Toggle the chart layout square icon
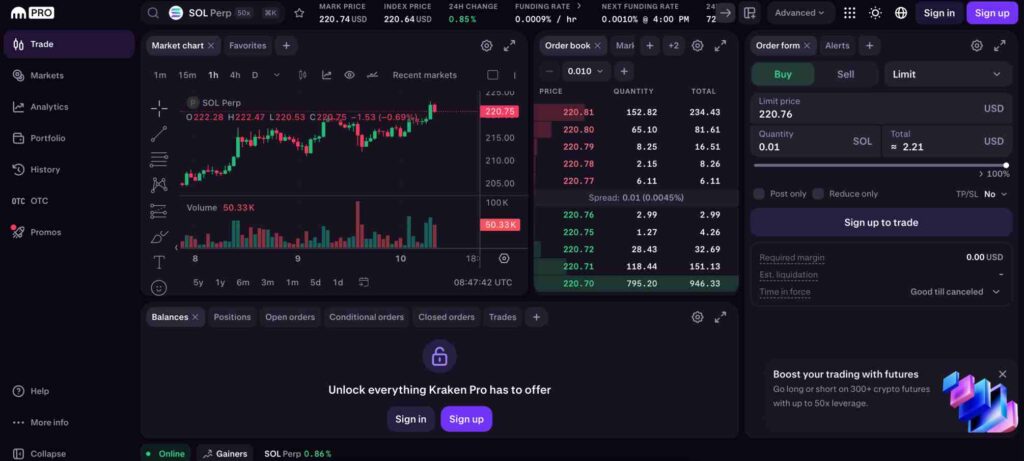Image resolution: width=1024 pixels, height=461 pixels. point(492,75)
